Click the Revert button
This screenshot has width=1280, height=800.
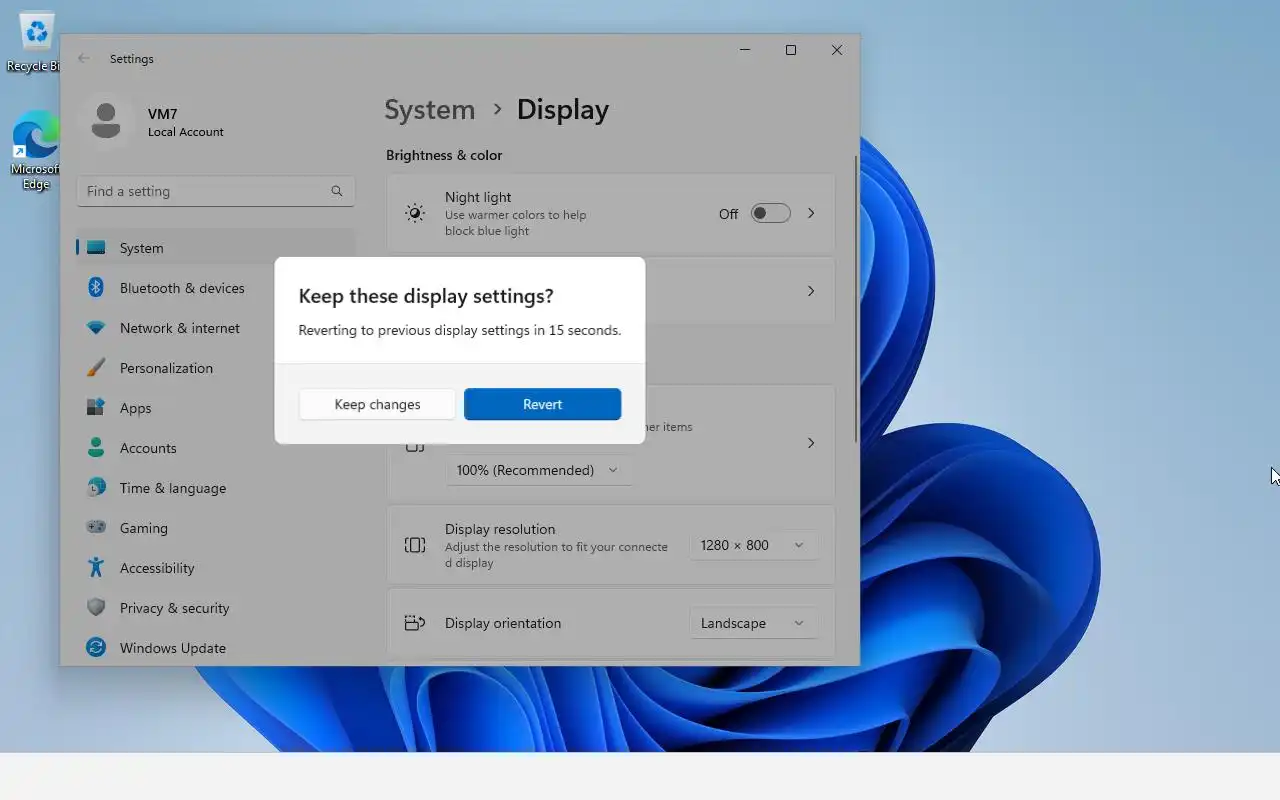(x=542, y=404)
